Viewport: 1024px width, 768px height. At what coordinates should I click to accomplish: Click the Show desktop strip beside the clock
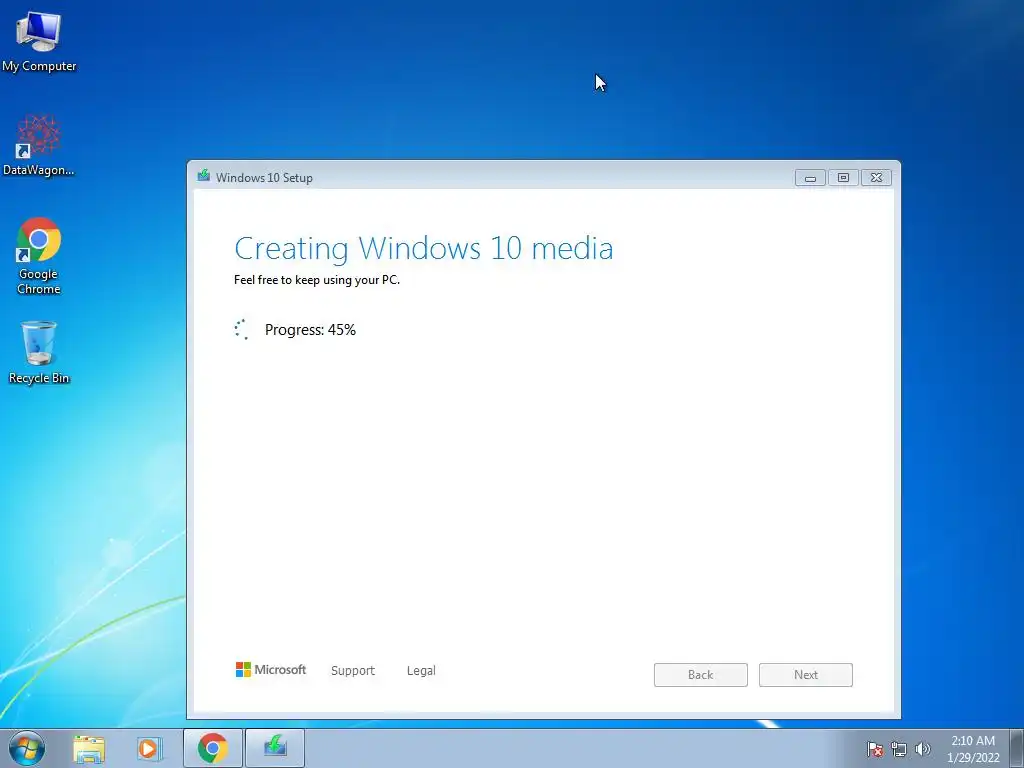pos(1017,749)
